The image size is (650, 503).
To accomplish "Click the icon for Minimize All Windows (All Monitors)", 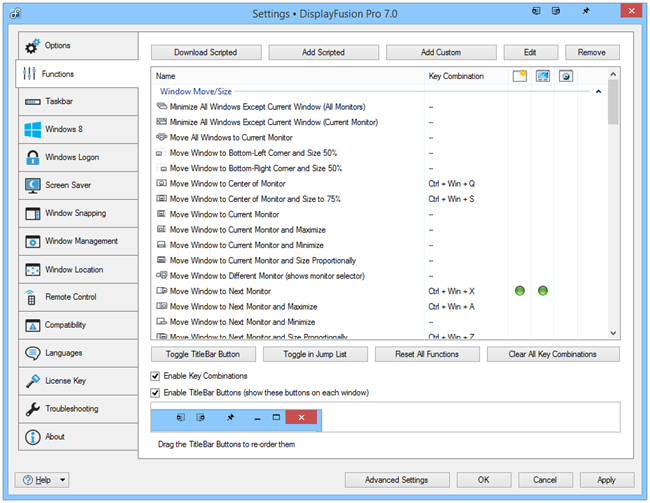I will pyautogui.click(x=161, y=107).
